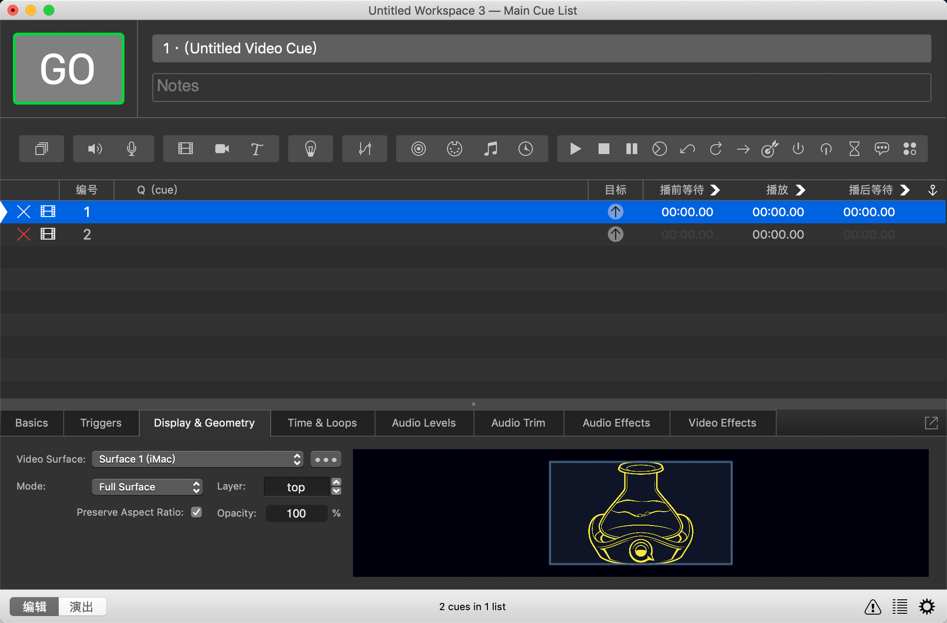Open the Mode dropdown showing Full Surface
947x623 pixels.
[147, 486]
